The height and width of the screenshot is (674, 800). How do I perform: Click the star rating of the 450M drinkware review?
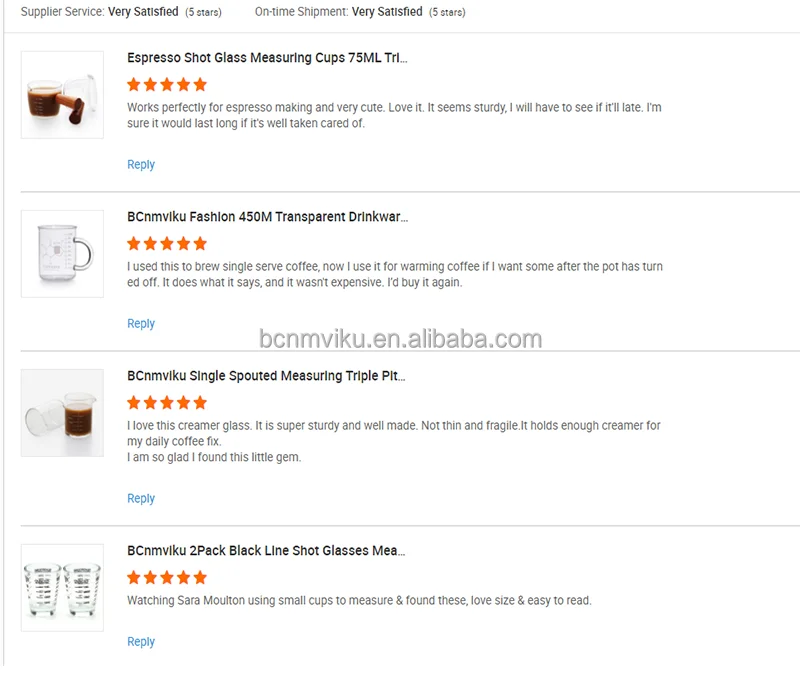pos(167,243)
